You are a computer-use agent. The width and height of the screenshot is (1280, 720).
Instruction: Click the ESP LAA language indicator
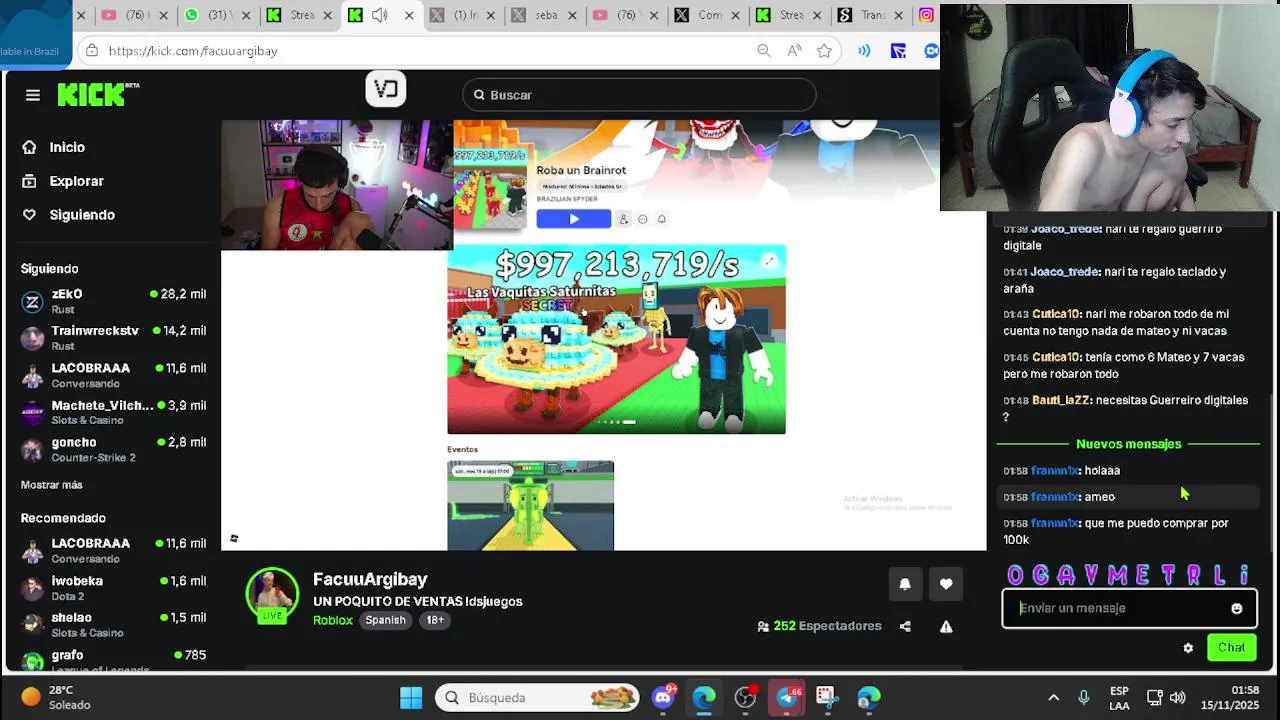[1119, 697]
